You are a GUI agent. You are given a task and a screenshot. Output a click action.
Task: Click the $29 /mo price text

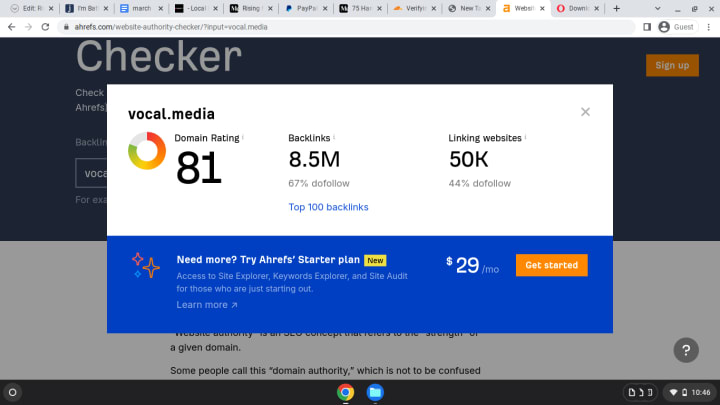(472, 265)
